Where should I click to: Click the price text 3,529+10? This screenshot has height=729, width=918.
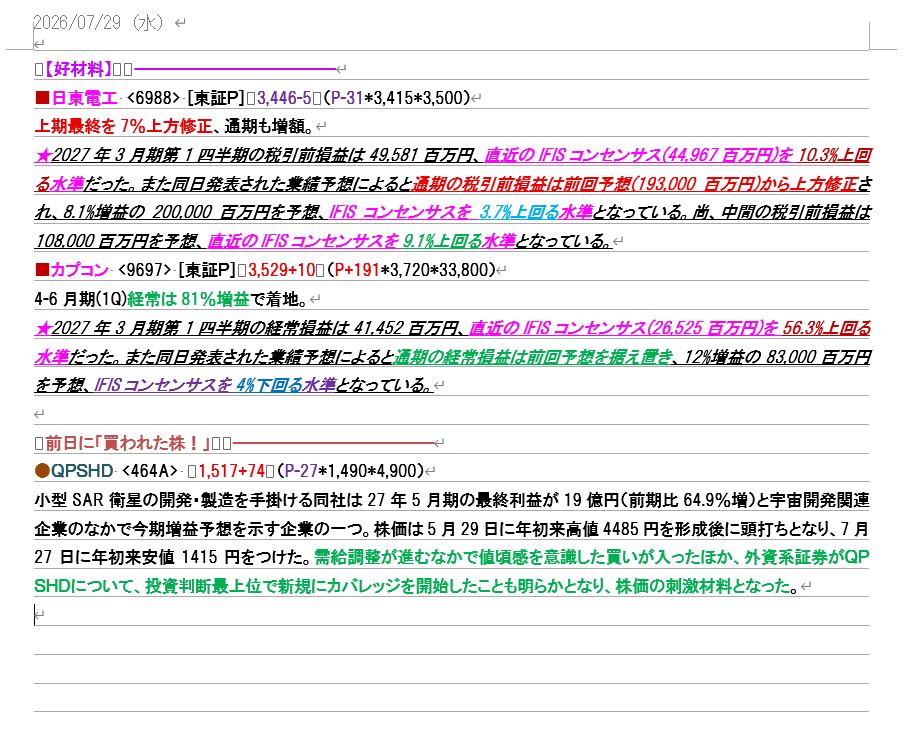click(x=282, y=270)
